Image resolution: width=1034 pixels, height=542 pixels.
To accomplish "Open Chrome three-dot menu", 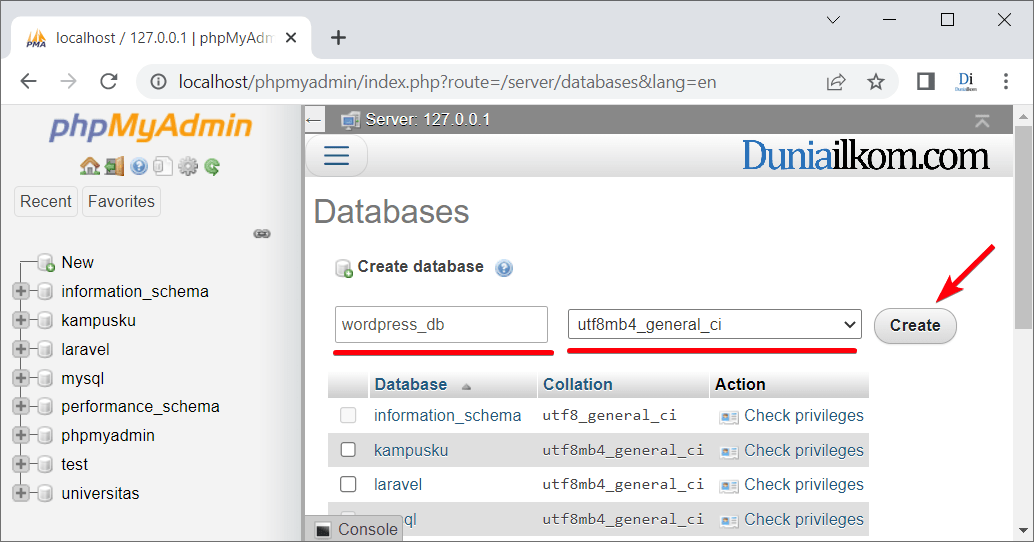I will coord(1006,81).
